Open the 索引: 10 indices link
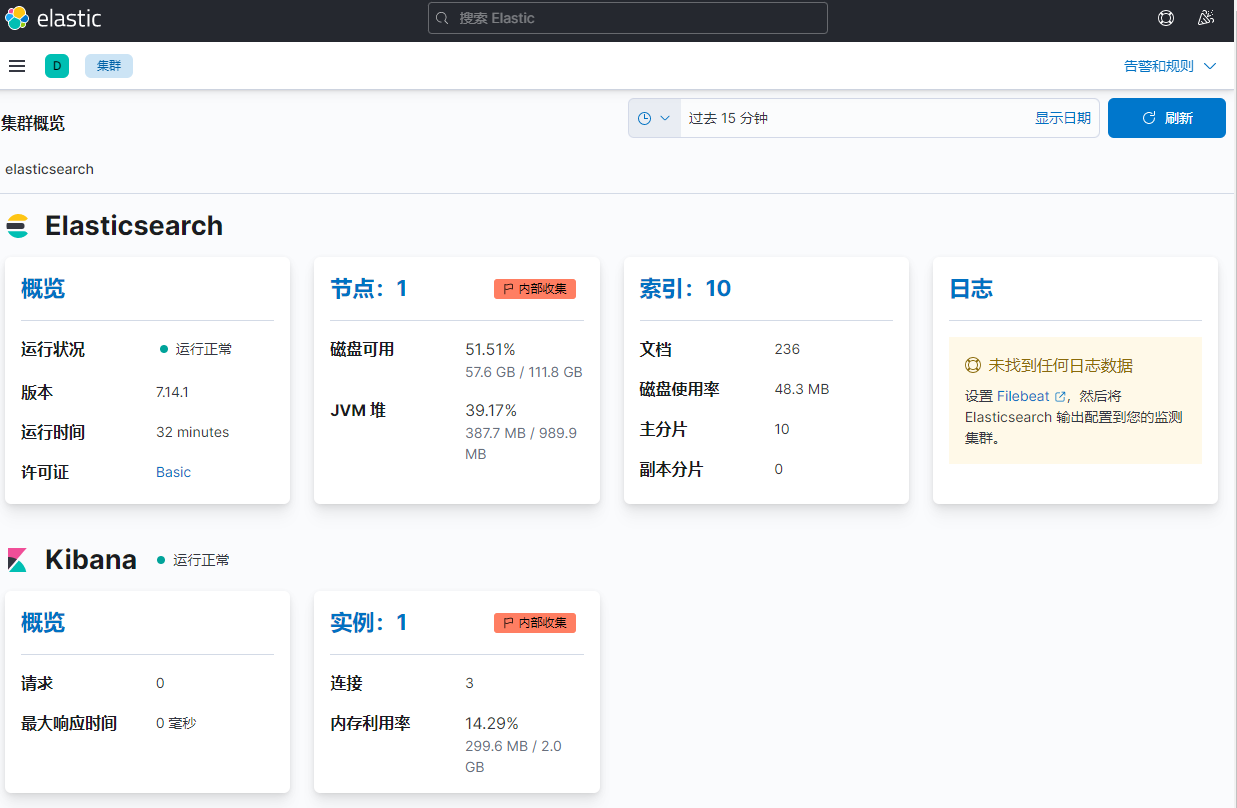 click(x=685, y=289)
